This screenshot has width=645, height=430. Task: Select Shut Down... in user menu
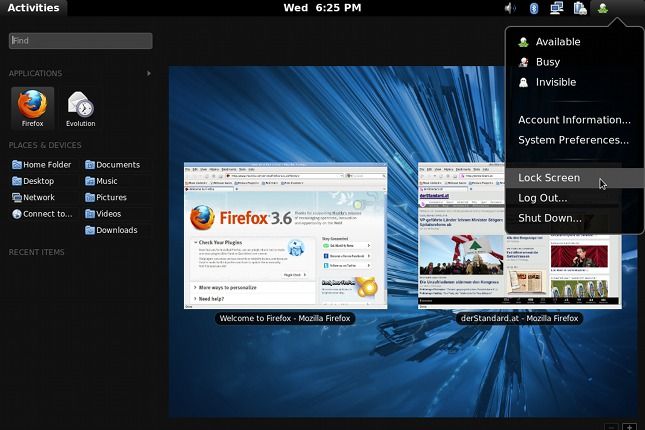[x=575, y=218]
